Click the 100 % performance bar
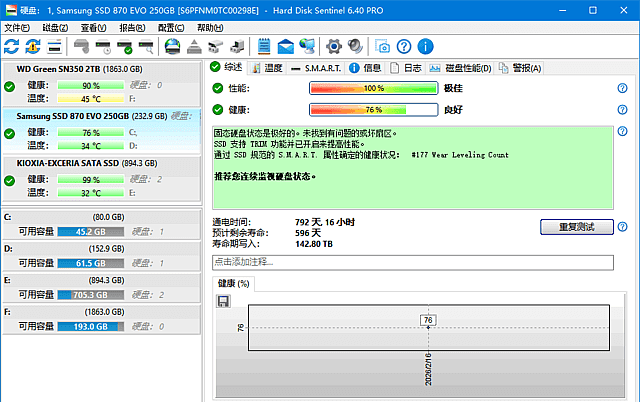The image size is (640, 402). coord(373,88)
